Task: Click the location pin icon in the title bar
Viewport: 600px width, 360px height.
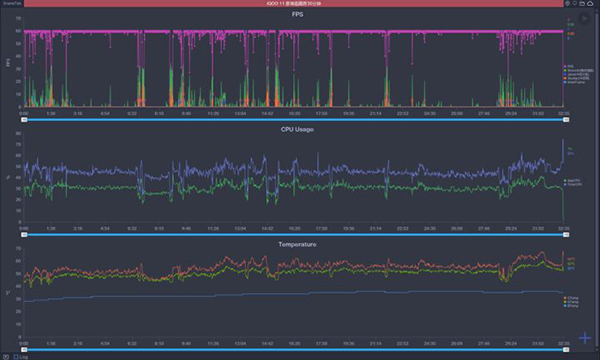Action: click(575, 3)
